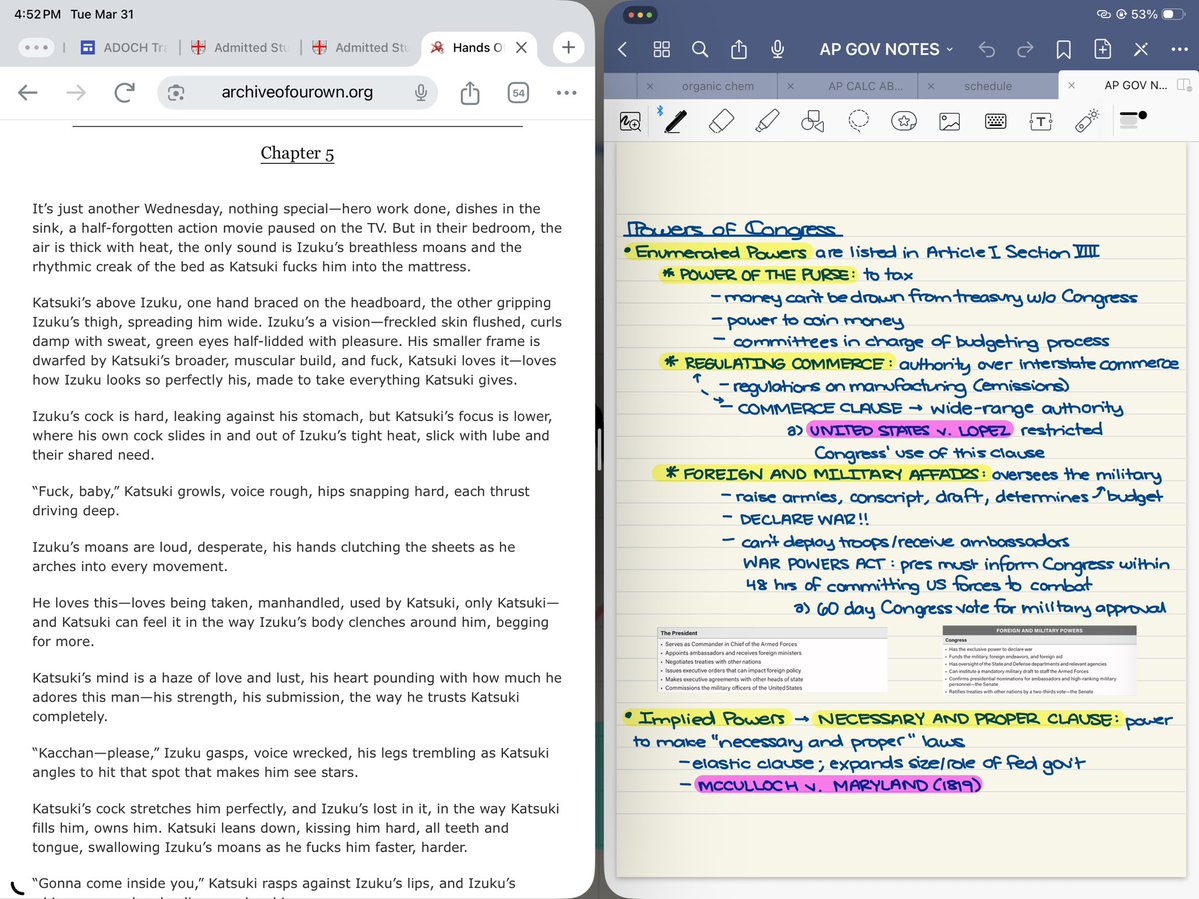Select the Eraser tool
This screenshot has height=899, width=1199.
point(721,121)
